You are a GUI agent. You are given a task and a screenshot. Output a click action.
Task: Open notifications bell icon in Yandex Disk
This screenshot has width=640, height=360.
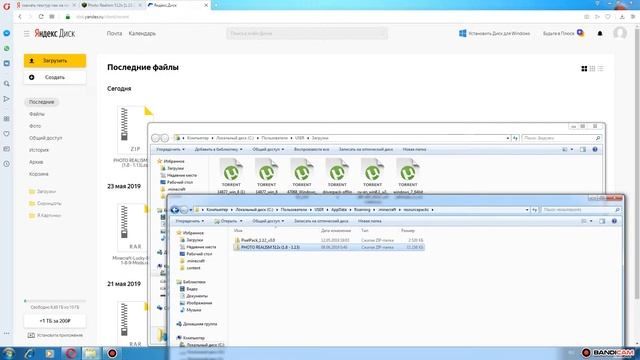tap(600, 33)
